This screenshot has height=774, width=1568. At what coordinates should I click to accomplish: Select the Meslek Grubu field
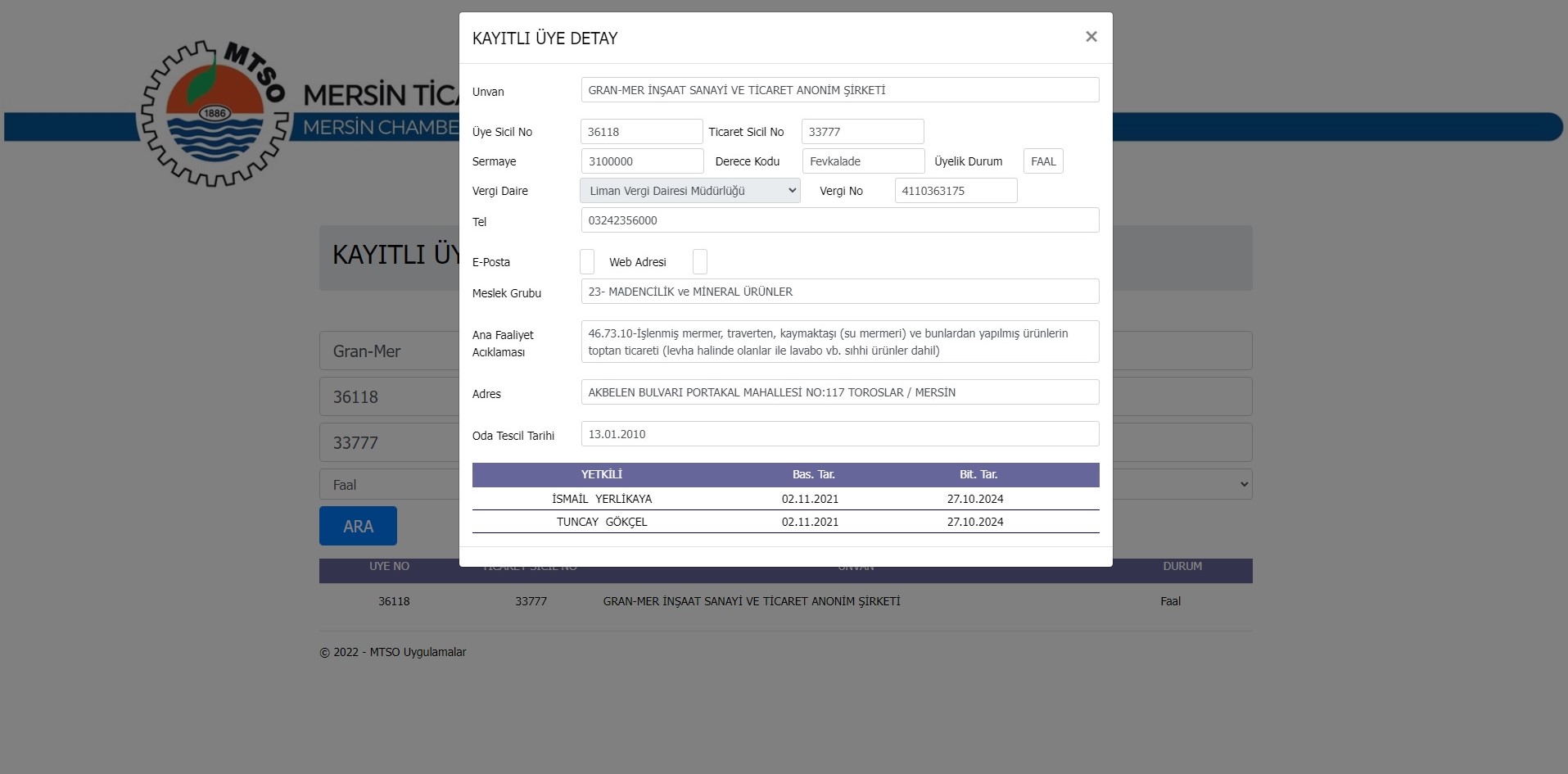click(x=839, y=292)
